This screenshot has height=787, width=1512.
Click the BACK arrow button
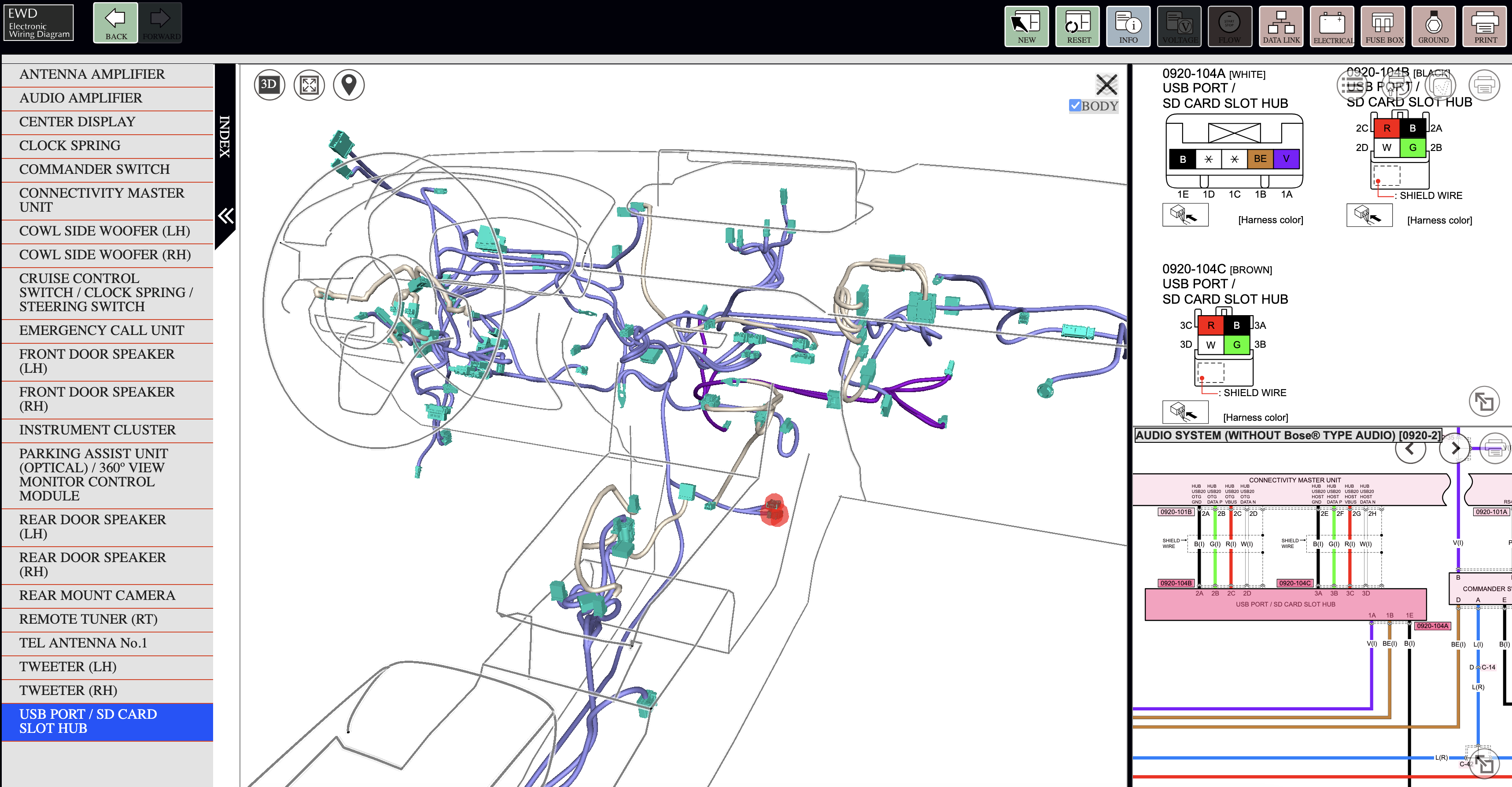[116, 23]
